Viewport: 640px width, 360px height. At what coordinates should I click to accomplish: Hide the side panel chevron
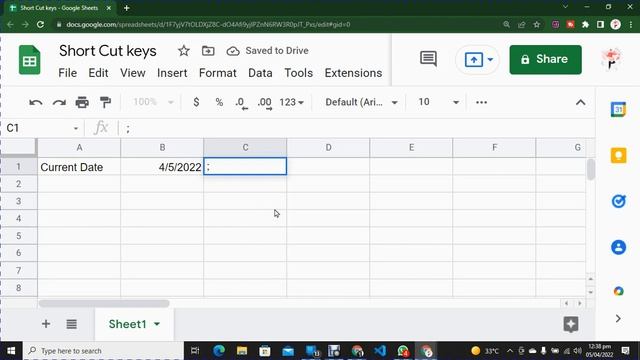coord(618,318)
